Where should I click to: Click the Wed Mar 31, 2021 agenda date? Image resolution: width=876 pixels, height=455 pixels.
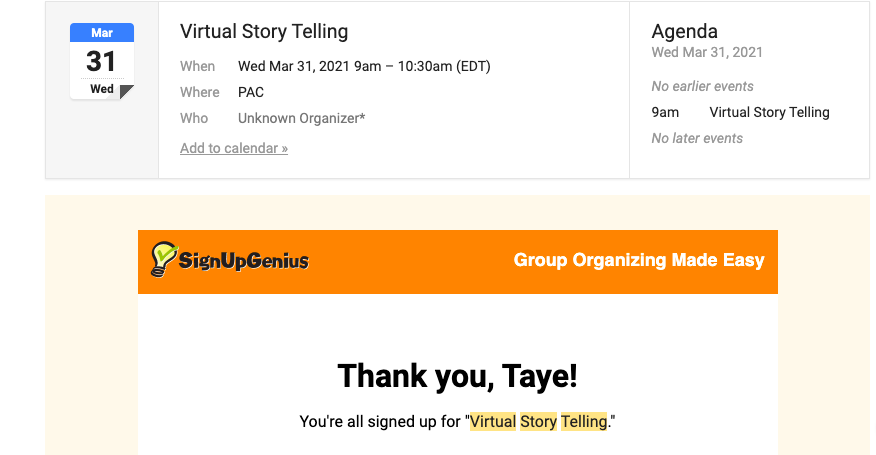[x=707, y=52]
